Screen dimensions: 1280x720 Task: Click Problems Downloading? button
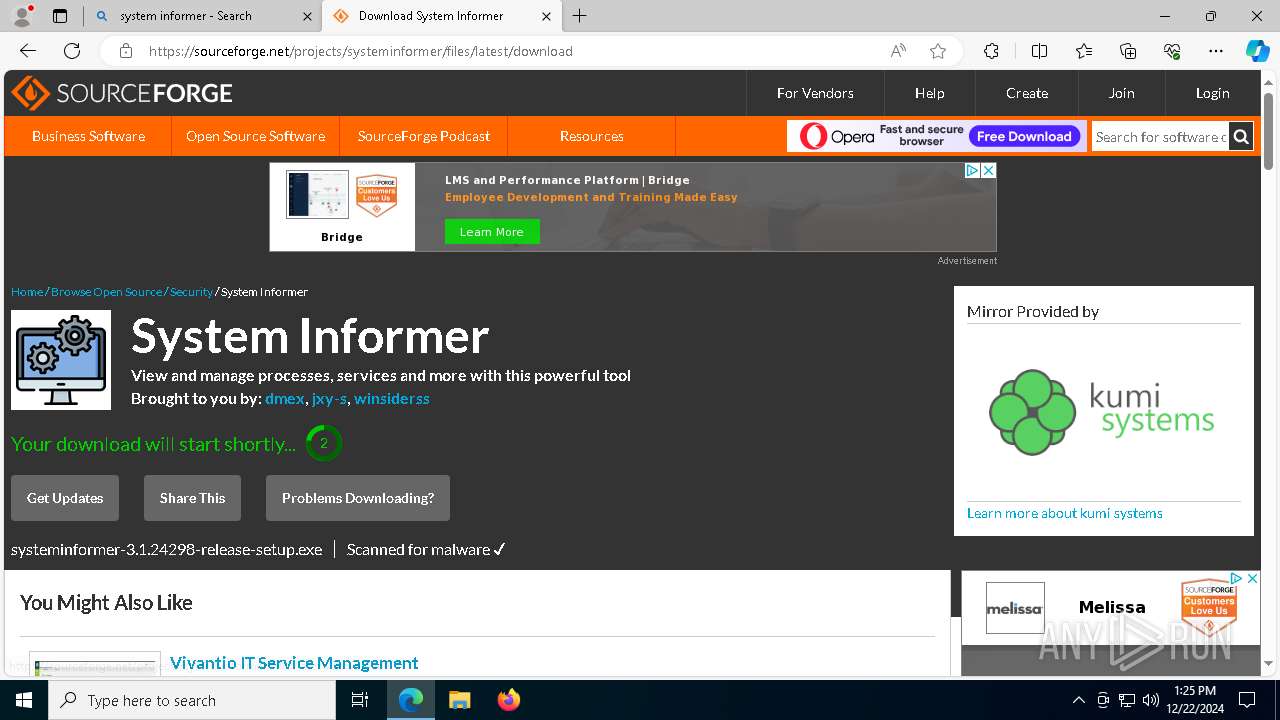pos(358,498)
